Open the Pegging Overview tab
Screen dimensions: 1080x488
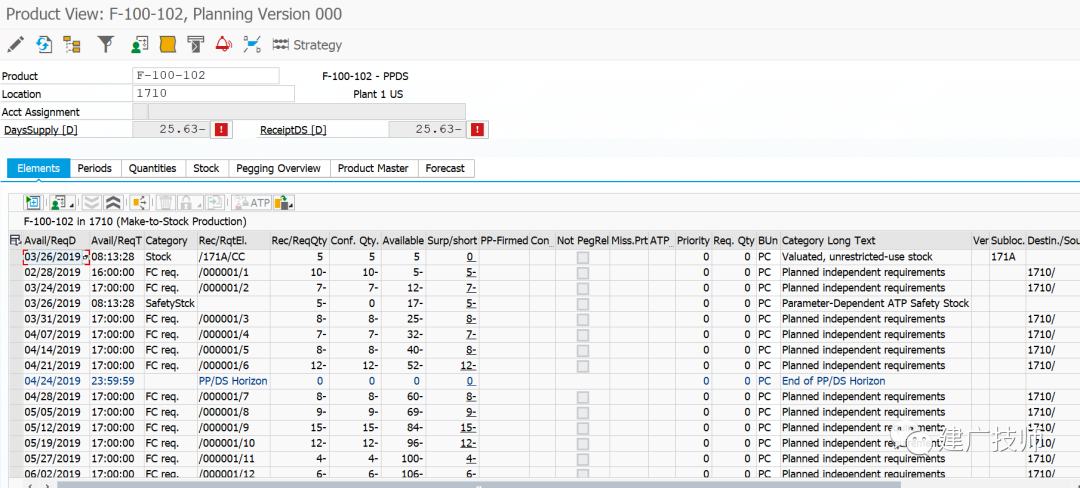278,168
